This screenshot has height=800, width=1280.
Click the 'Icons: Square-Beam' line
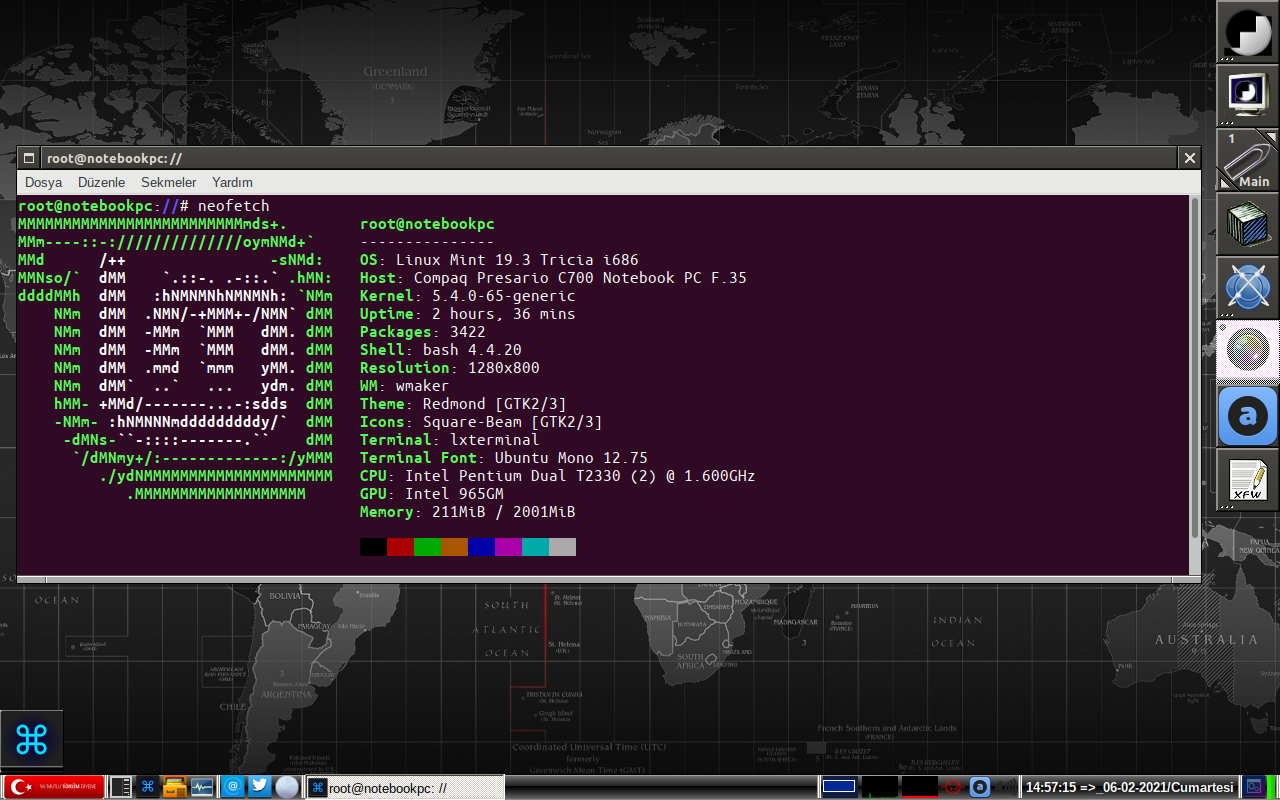pyautogui.click(x=481, y=422)
